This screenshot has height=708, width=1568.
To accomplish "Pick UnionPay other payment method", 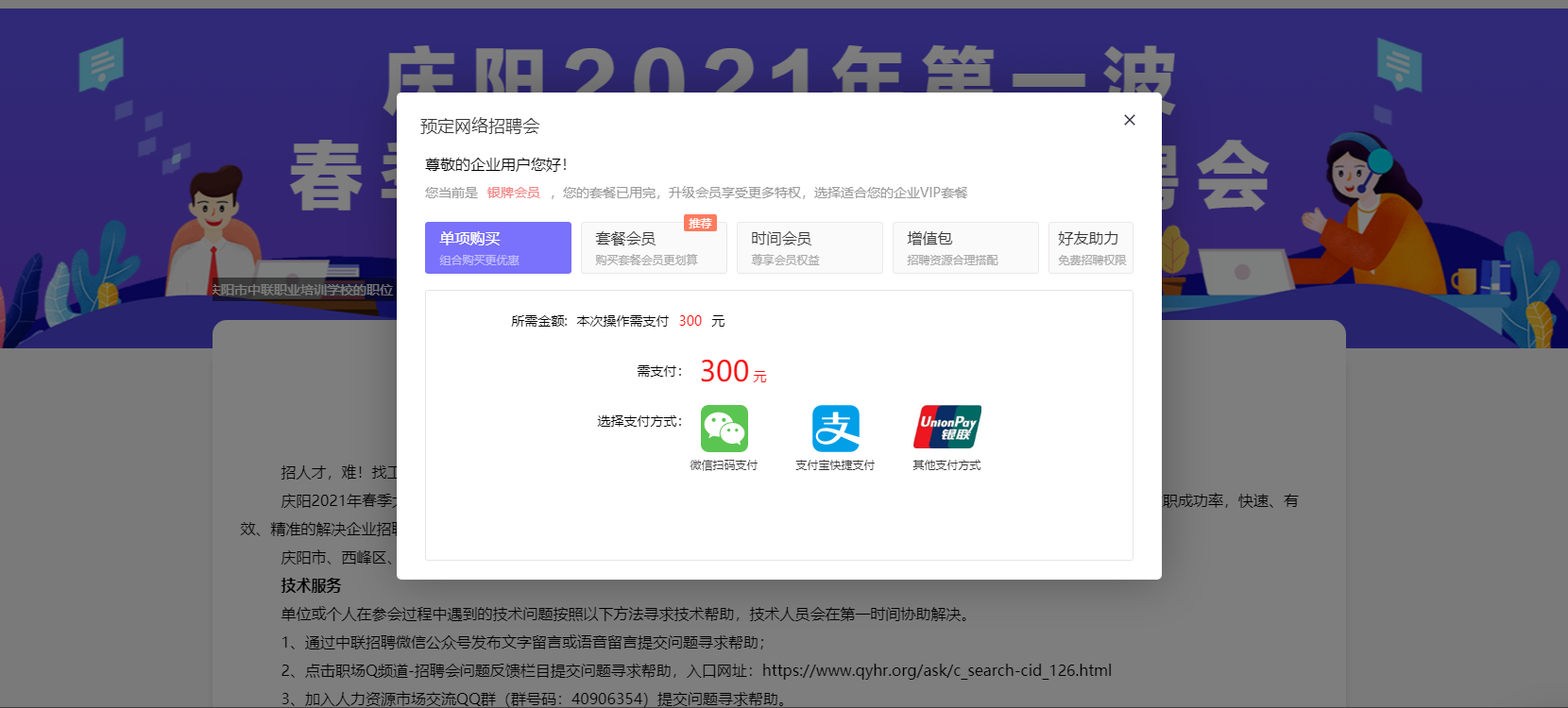I will point(947,427).
